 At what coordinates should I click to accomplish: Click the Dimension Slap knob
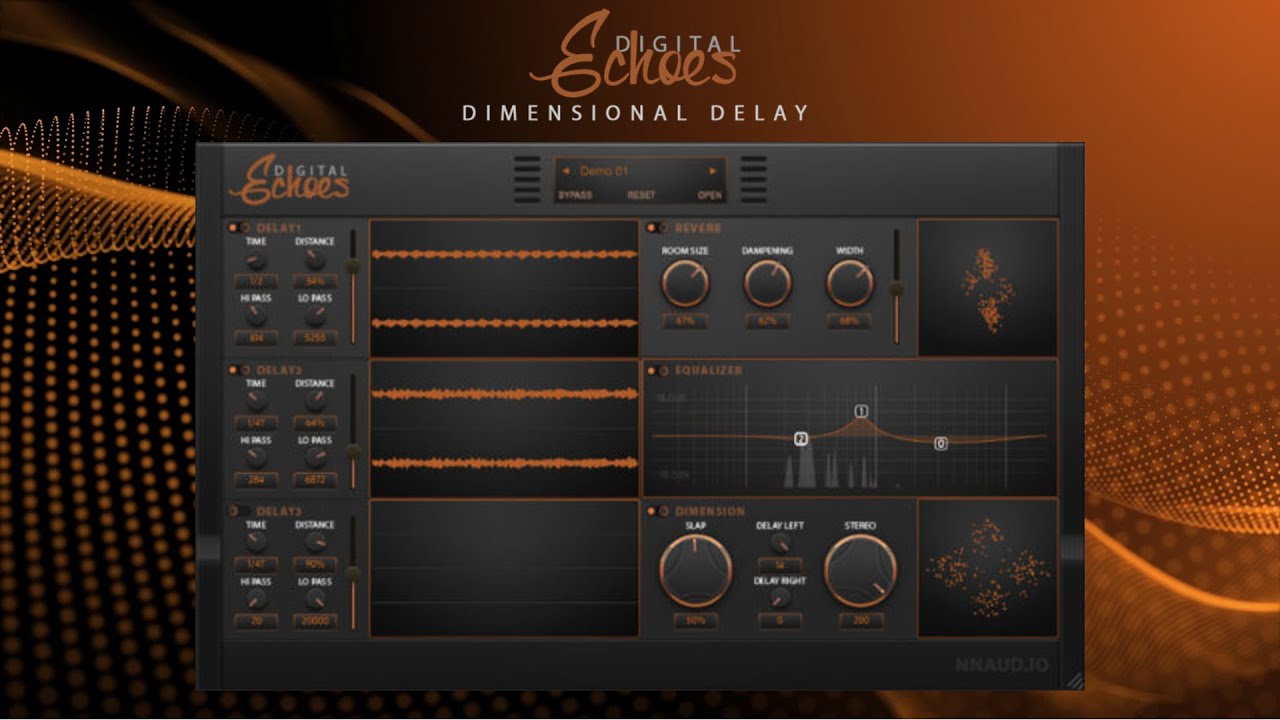(x=696, y=571)
